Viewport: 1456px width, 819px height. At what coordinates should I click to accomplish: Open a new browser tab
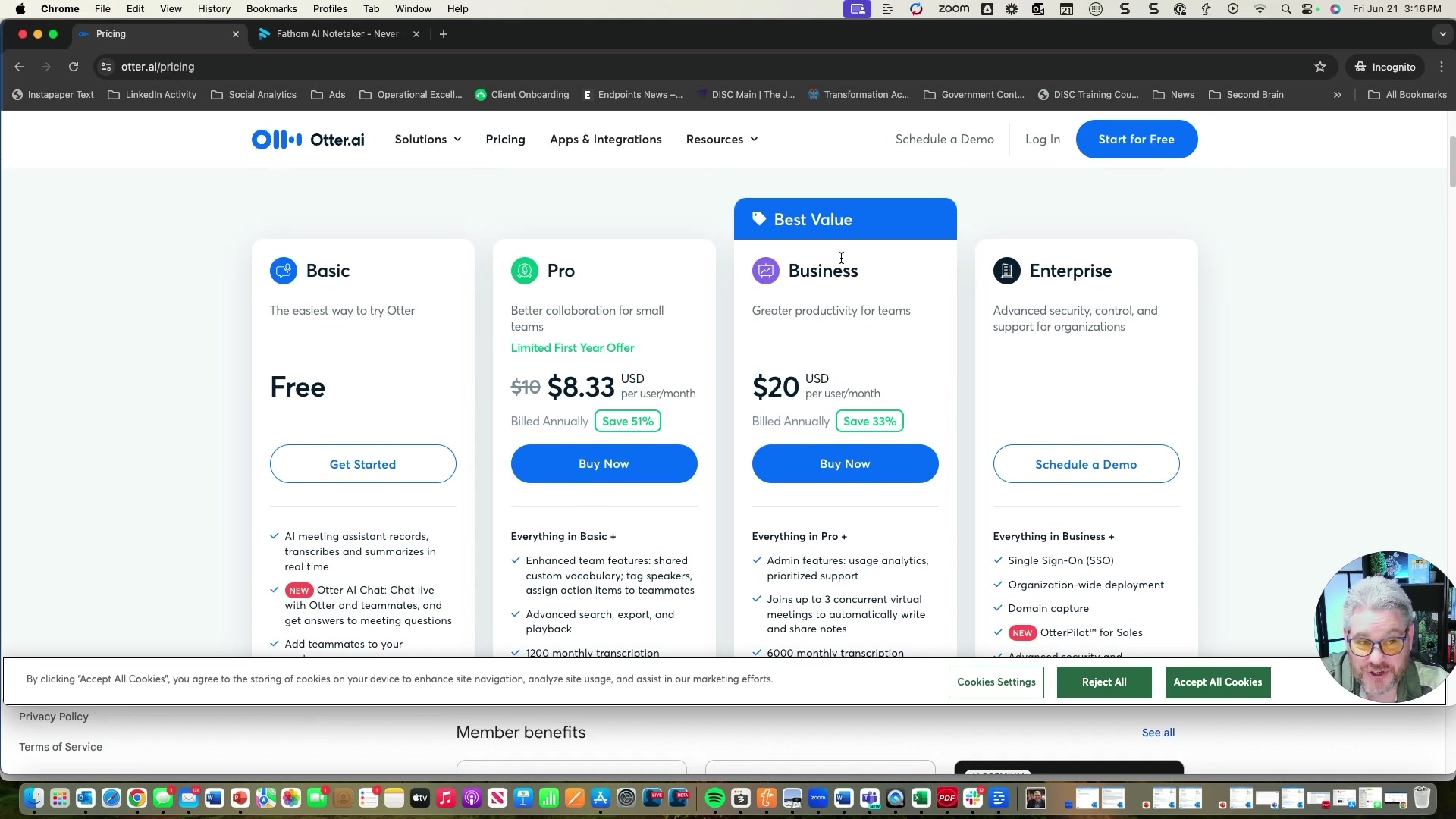[444, 34]
